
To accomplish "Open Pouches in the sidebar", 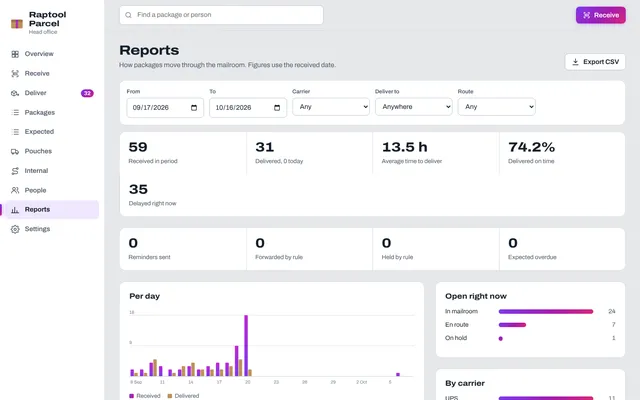I will 38,151.
